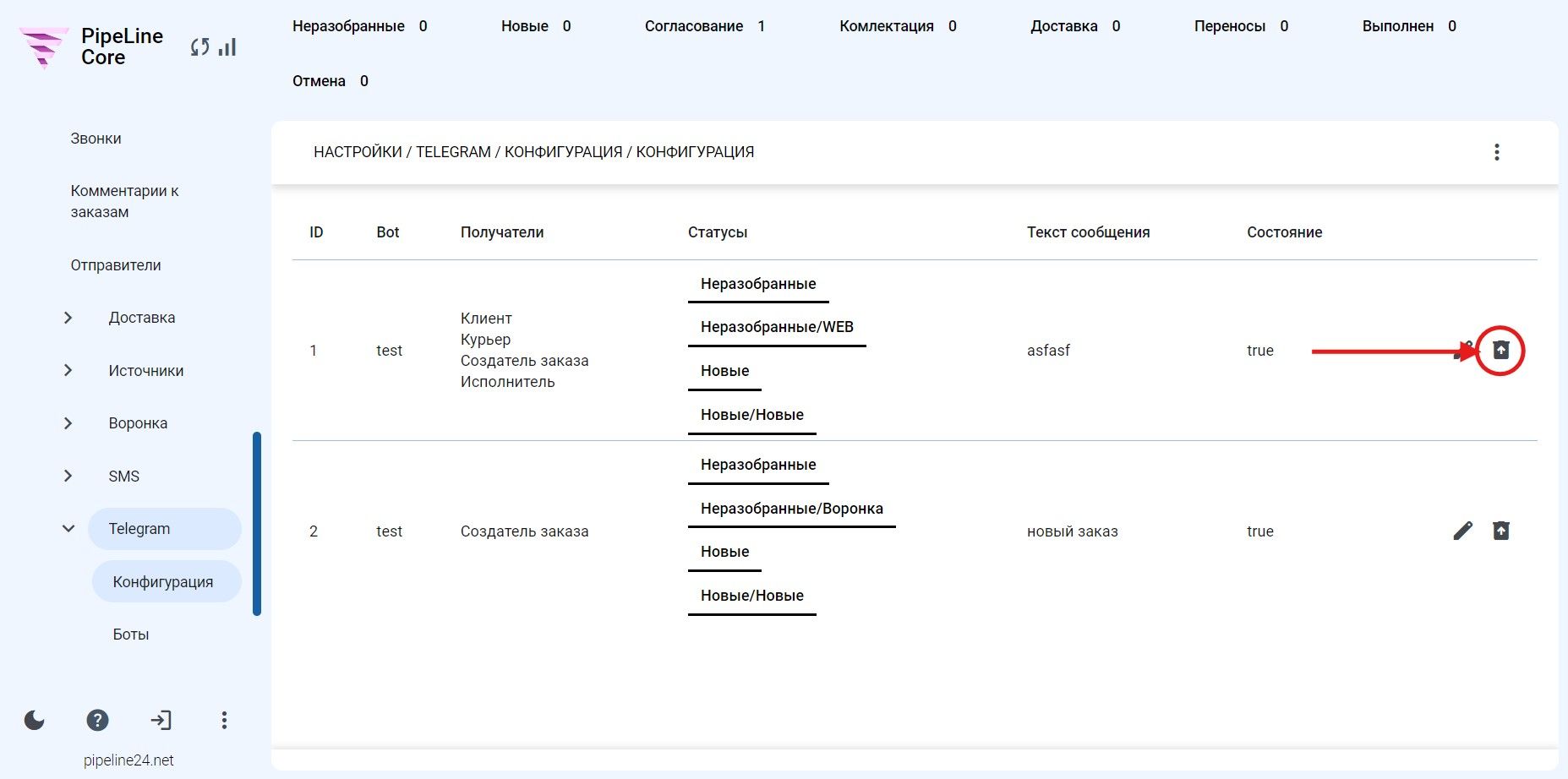Screen dimensions: 1568x779
Task: Click the pipeline24.net link
Action: point(128,760)
